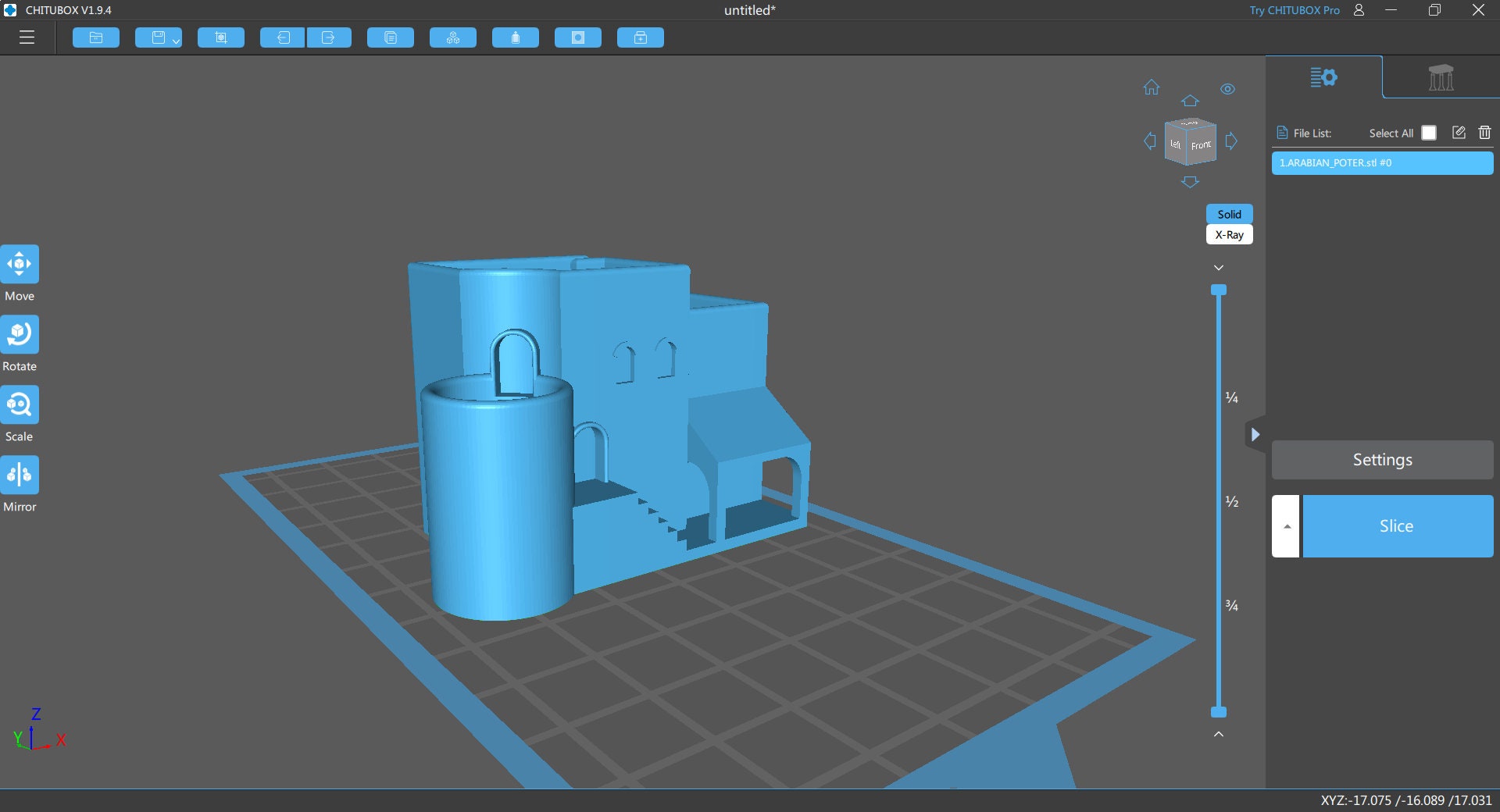
Task: Click the hollow model toolbar icon
Action: pos(515,37)
